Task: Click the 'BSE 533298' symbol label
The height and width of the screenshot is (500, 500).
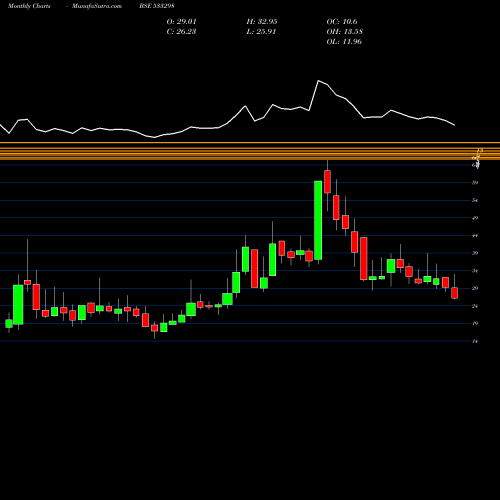Action: pyautogui.click(x=157, y=6)
